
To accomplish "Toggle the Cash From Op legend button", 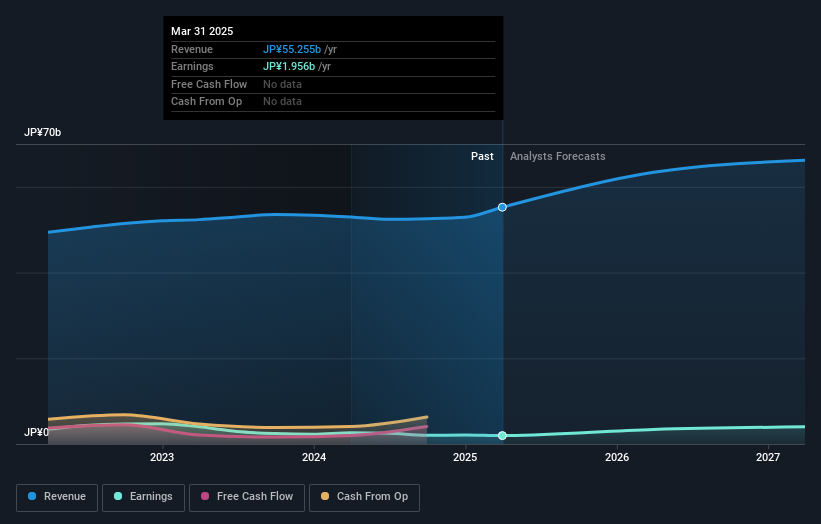I will coord(364,497).
